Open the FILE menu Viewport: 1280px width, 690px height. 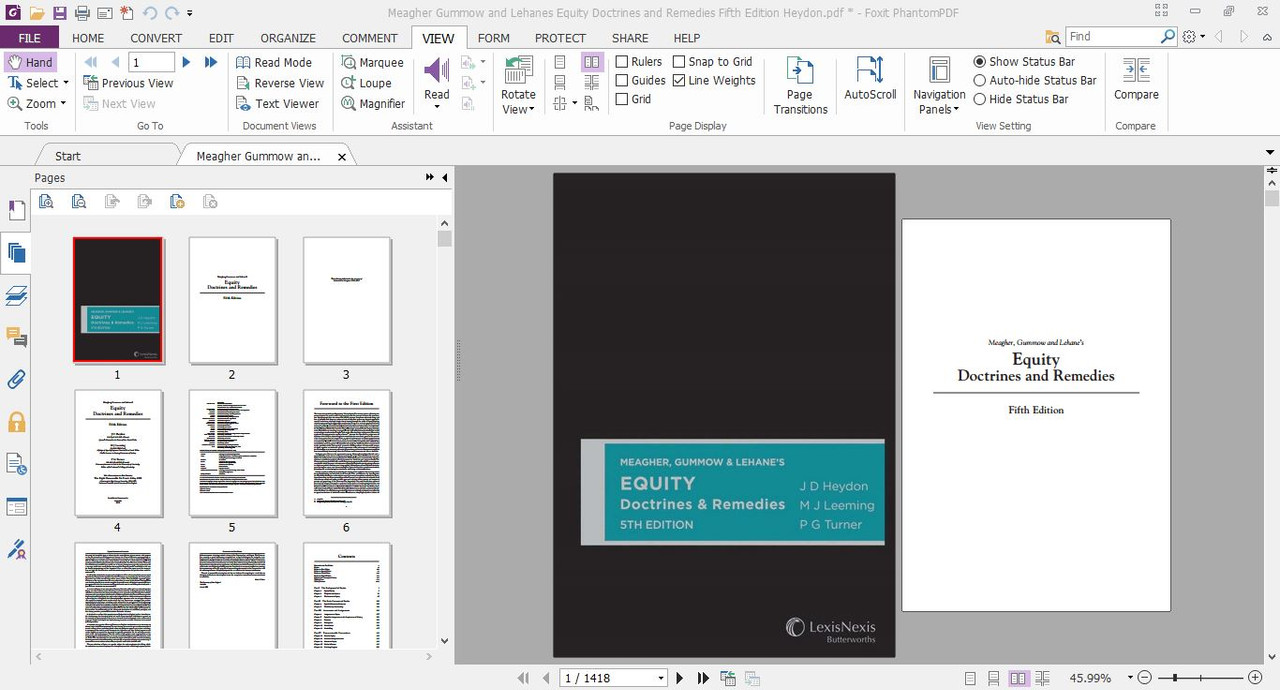(x=30, y=38)
